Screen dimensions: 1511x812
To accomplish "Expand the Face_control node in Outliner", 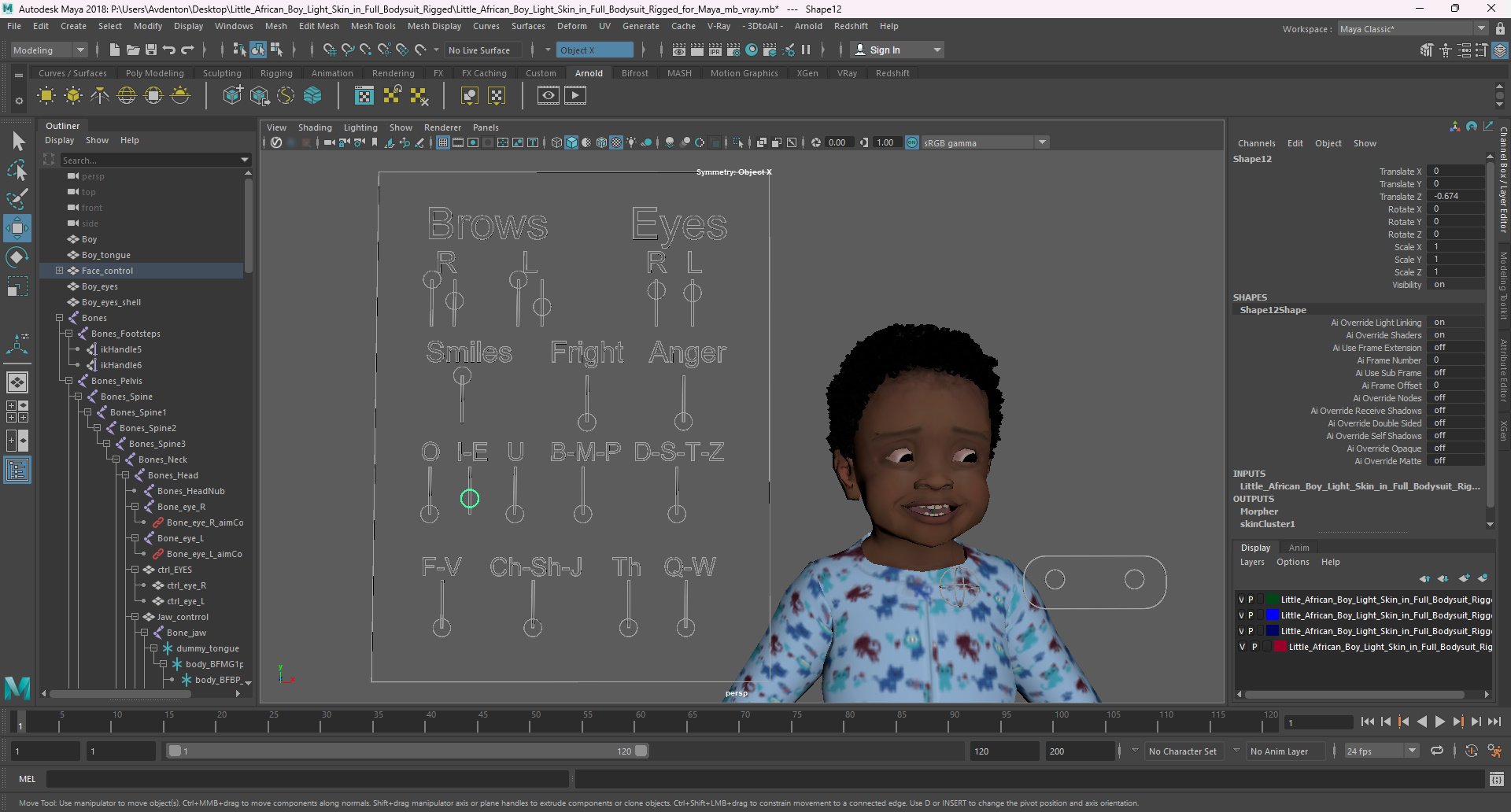I will pos(59,271).
